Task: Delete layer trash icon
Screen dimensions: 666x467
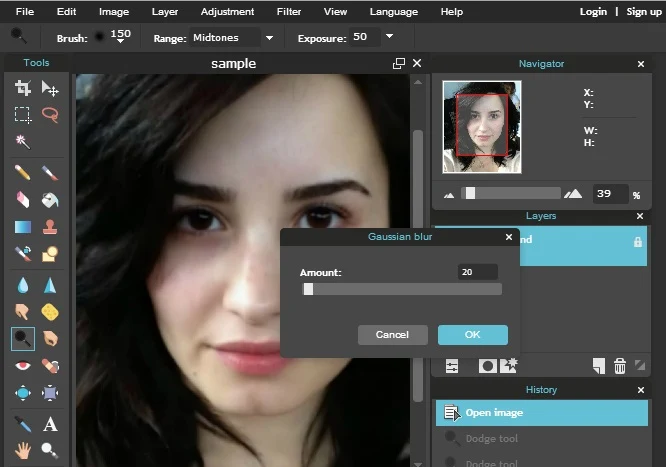Action: pos(620,366)
